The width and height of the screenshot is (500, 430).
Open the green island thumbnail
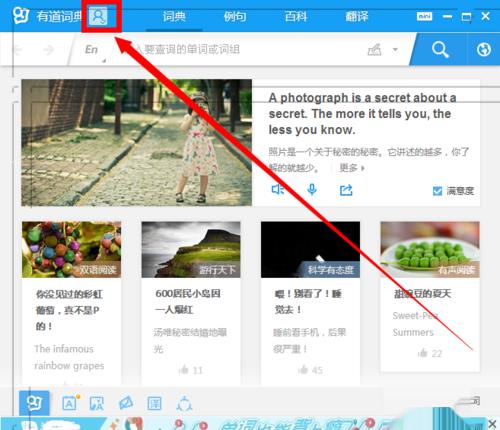[191, 249]
